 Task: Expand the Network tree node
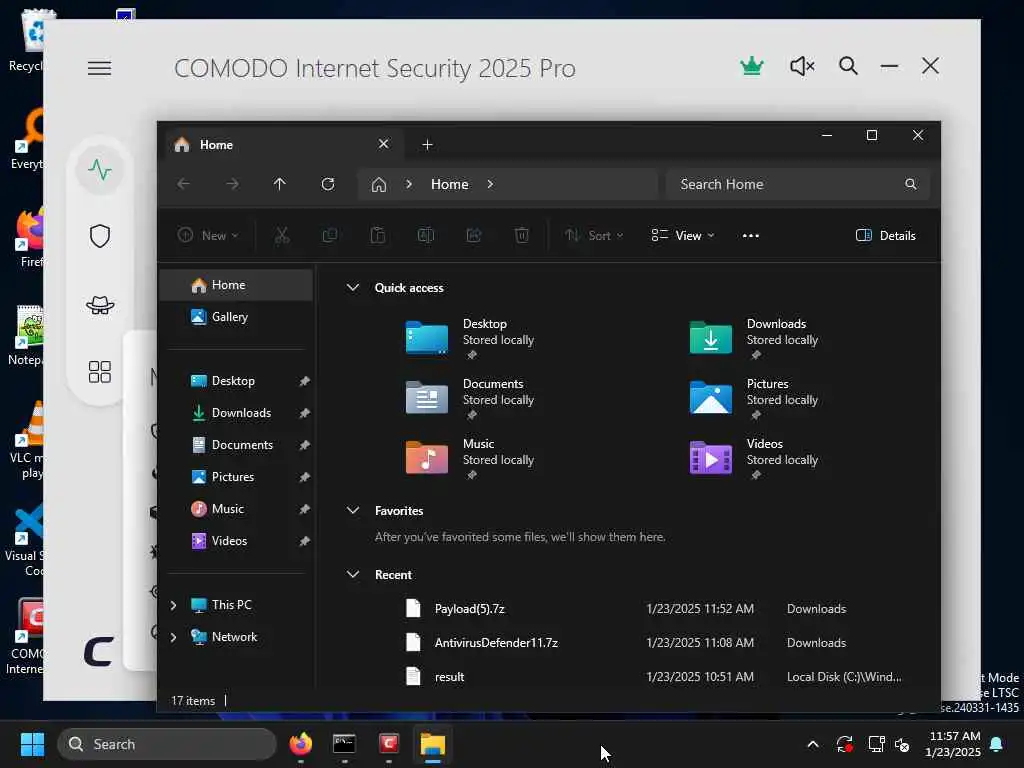click(x=173, y=637)
